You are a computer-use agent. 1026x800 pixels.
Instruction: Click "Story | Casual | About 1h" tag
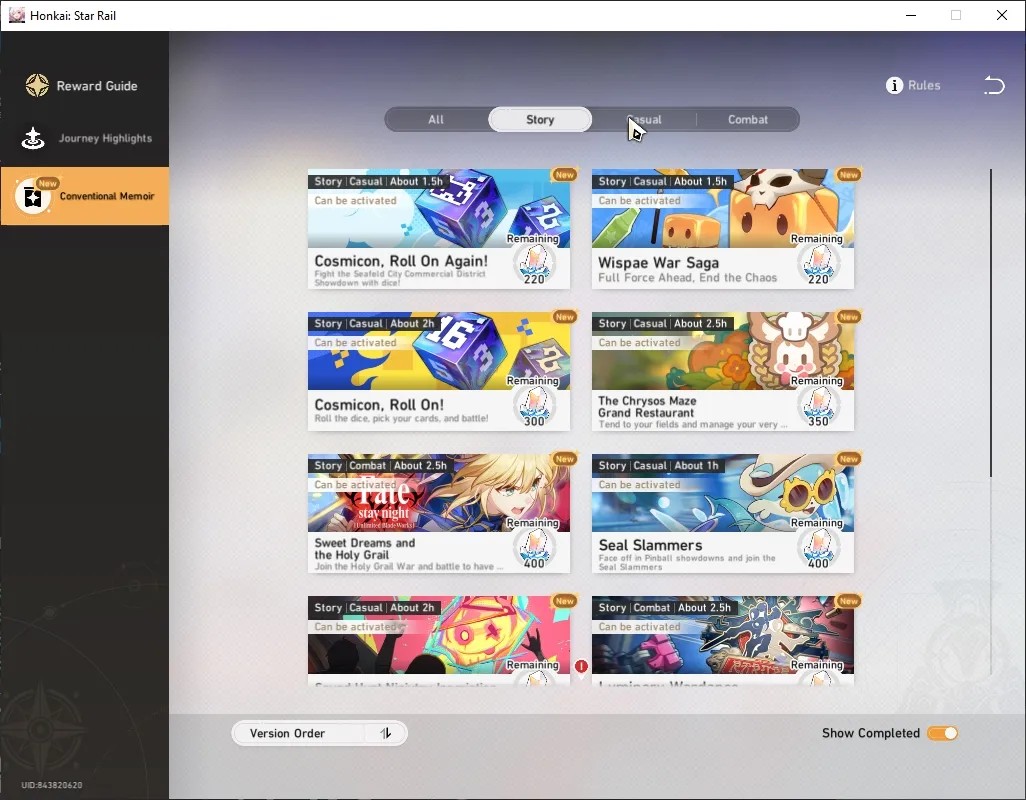click(x=658, y=466)
